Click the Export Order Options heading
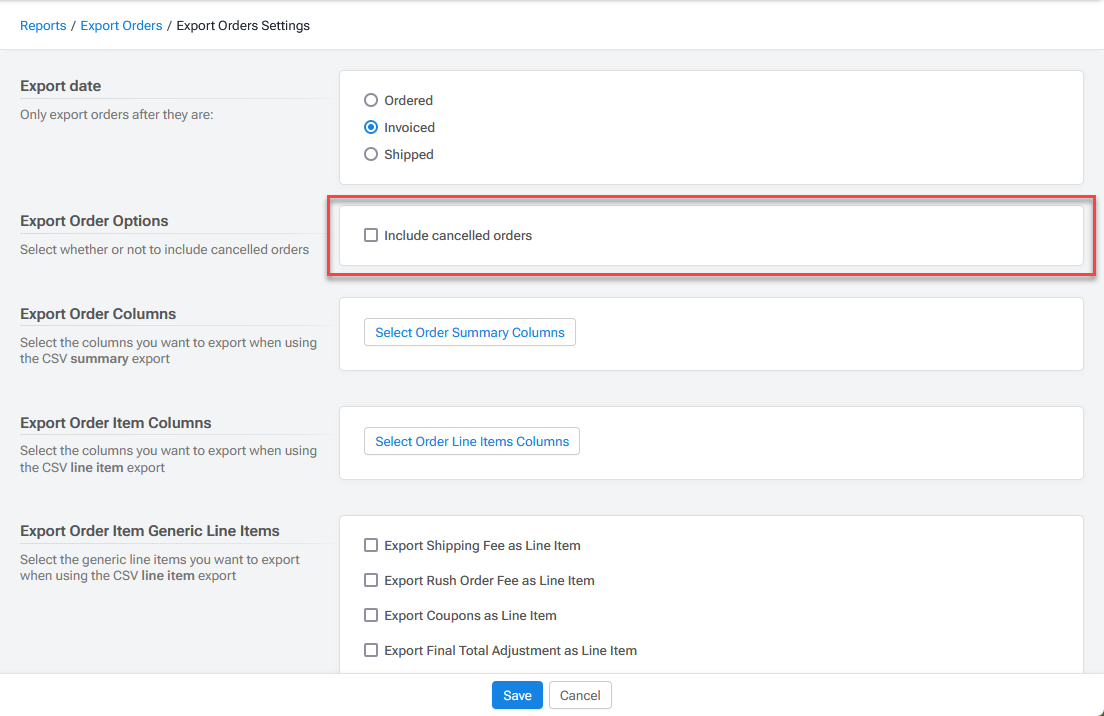The width and height of the screenshot is (1104, 716). coord(94,221)
